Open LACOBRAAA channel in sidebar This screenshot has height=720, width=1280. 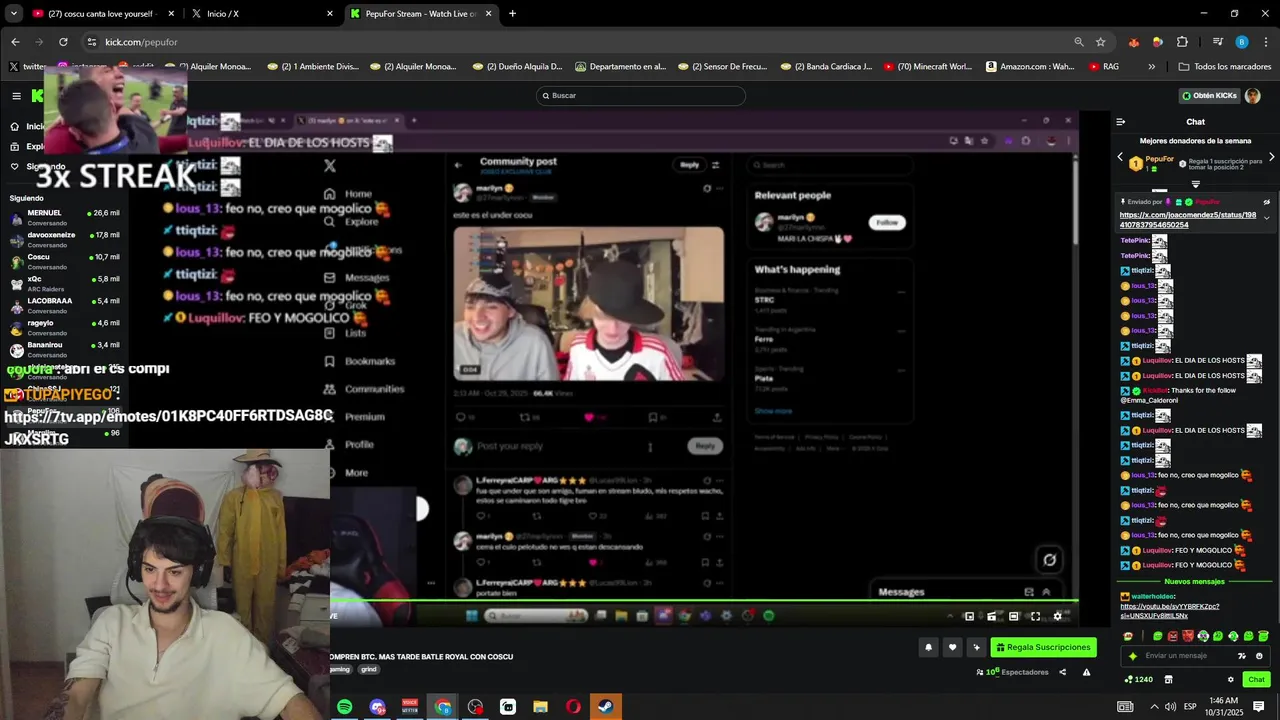pyautogui.click(x=65, y=305)
